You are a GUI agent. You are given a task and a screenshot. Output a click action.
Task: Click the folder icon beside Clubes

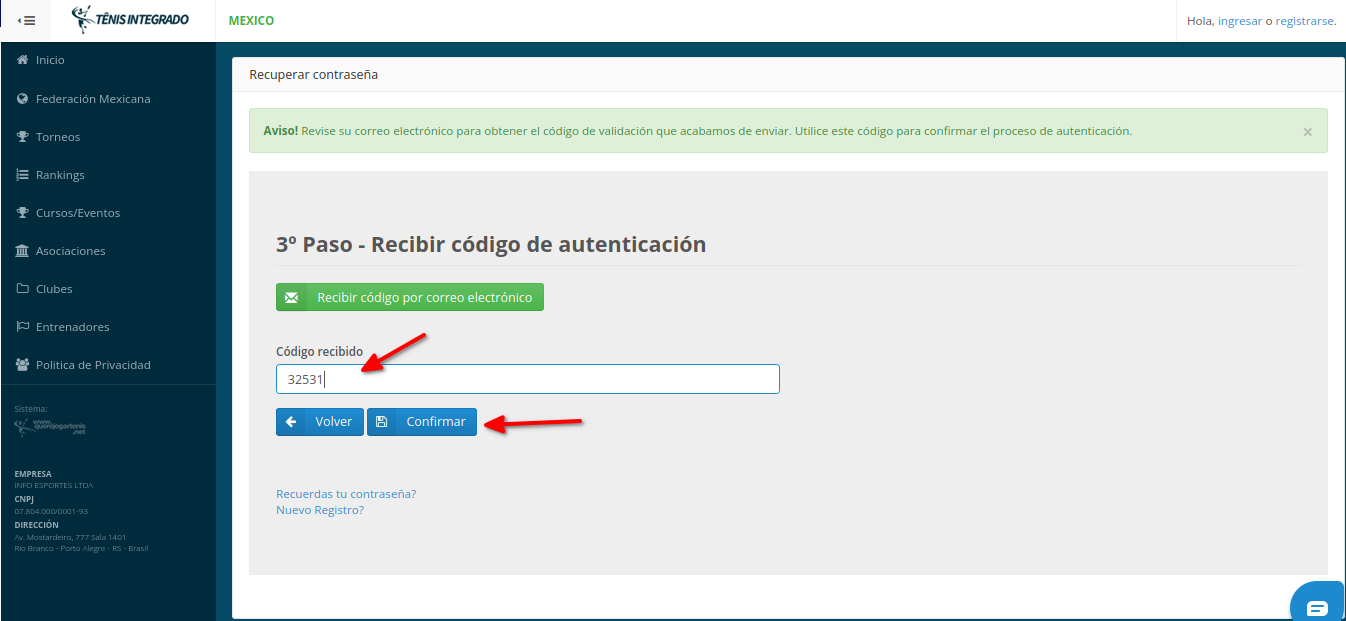(x=22, y=288)
